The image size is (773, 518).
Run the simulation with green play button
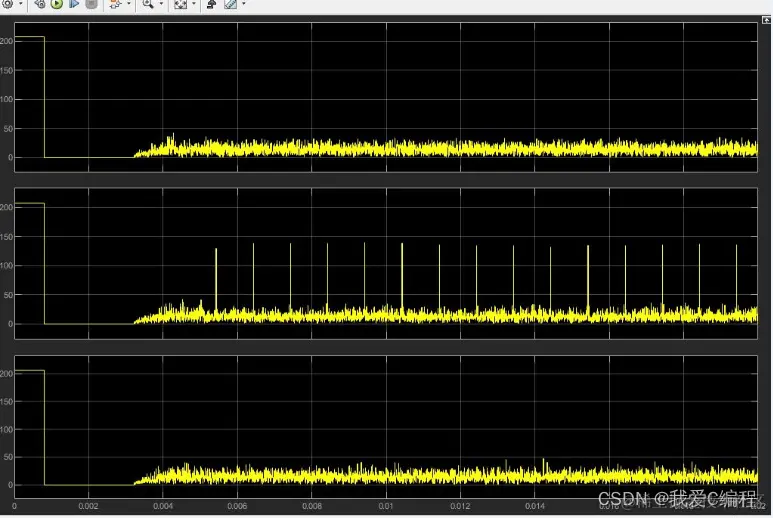57,4
